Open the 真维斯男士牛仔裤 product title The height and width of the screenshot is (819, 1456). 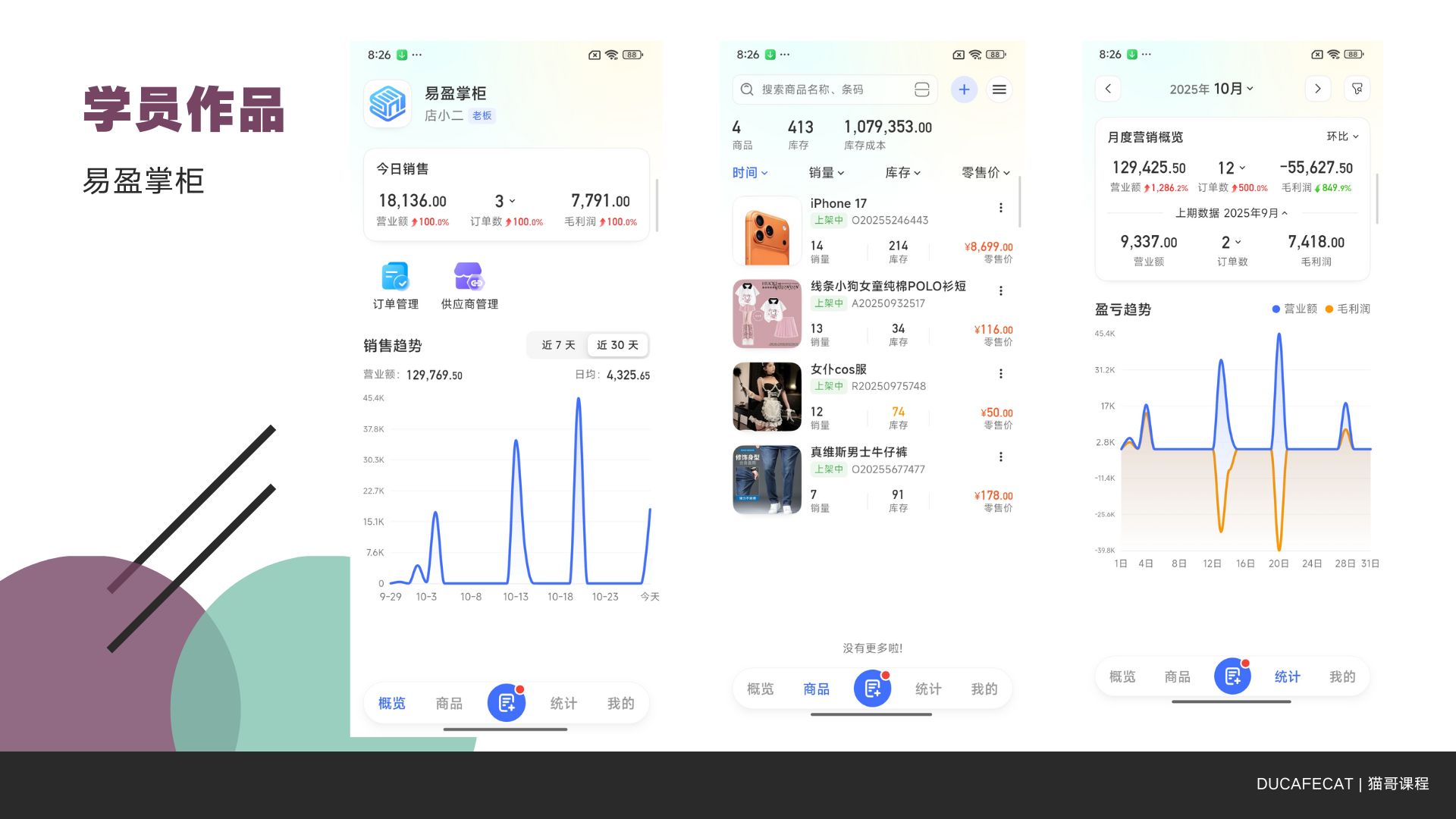tap(858, 452)
